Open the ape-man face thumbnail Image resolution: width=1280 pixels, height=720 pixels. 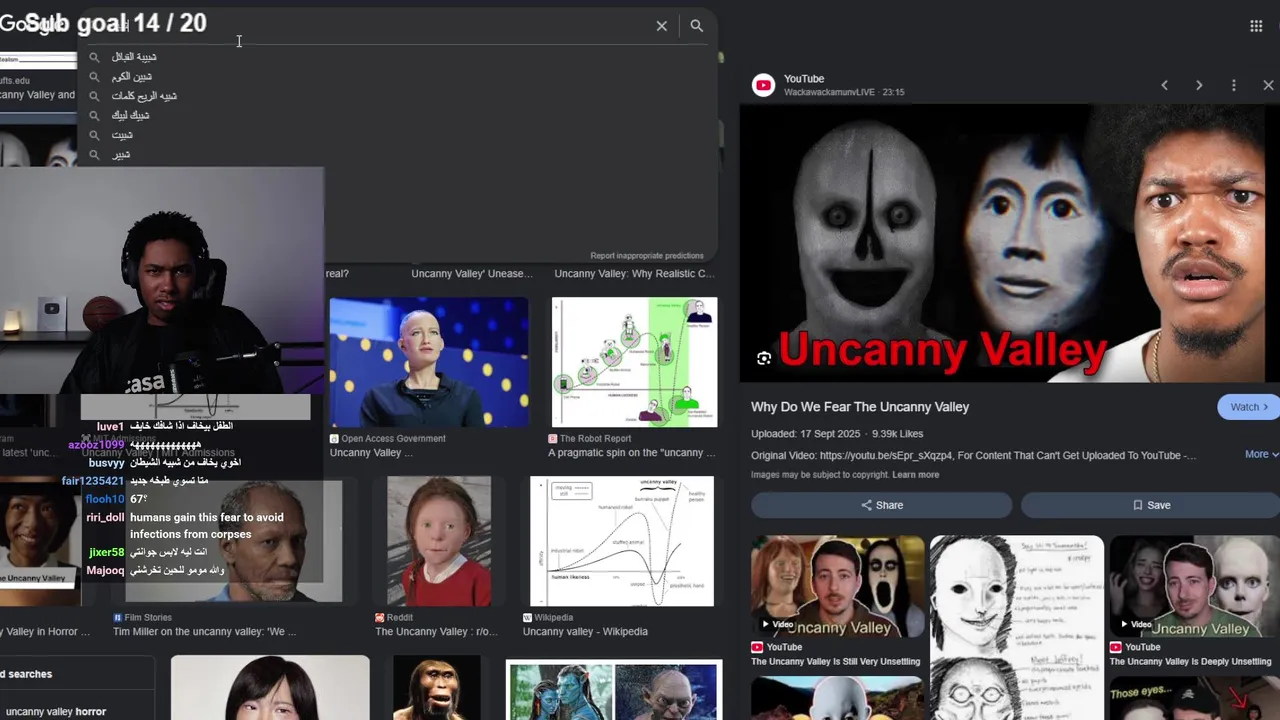[x=437, y=688]
